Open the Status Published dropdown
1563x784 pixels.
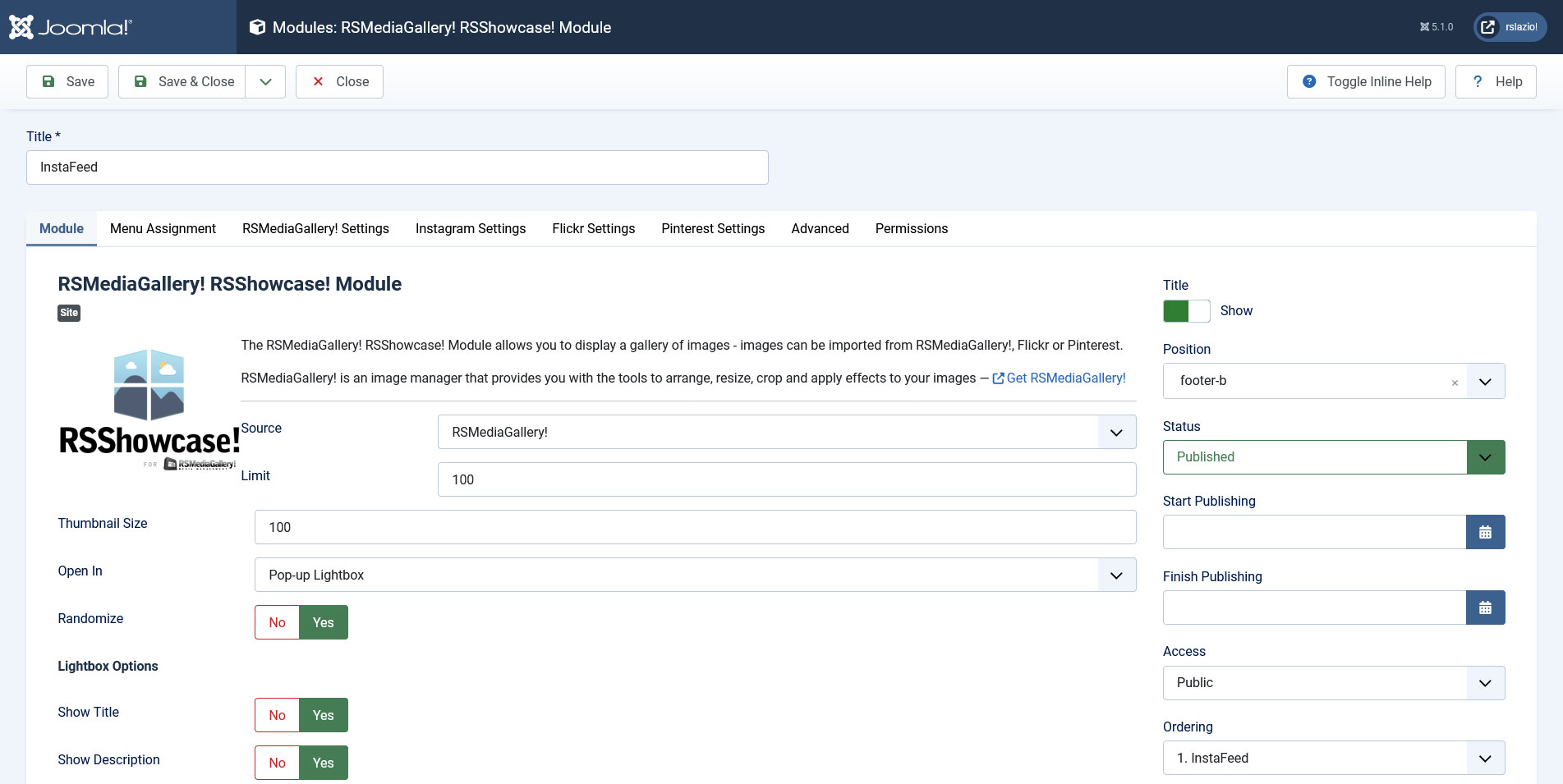(x=1334, y=457)
